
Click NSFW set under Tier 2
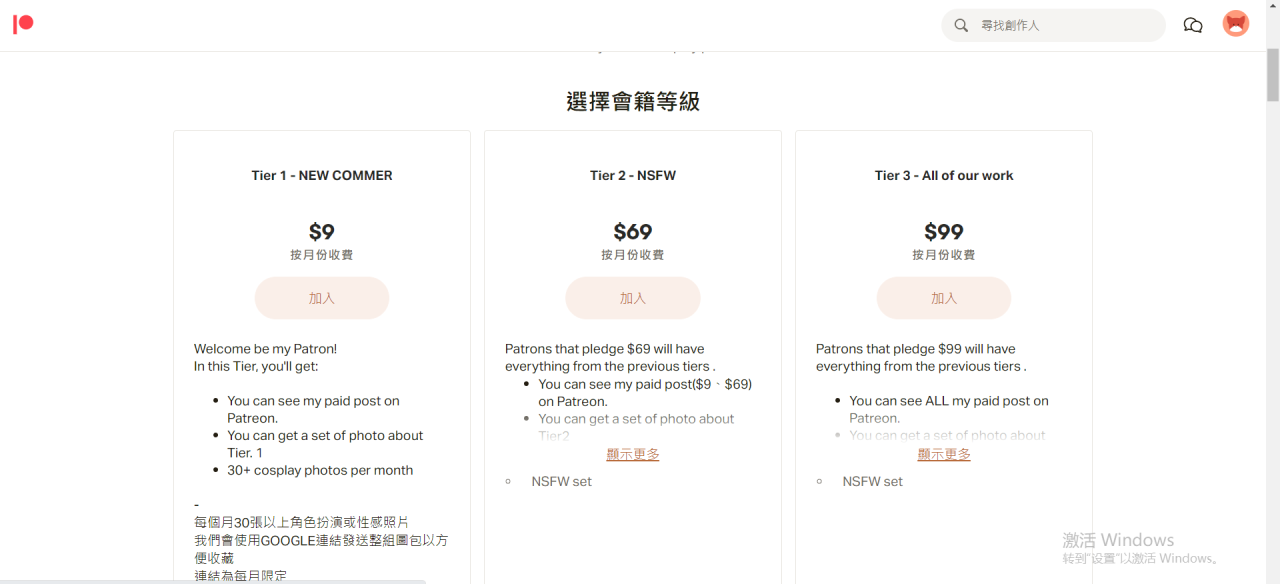point(561,481)
